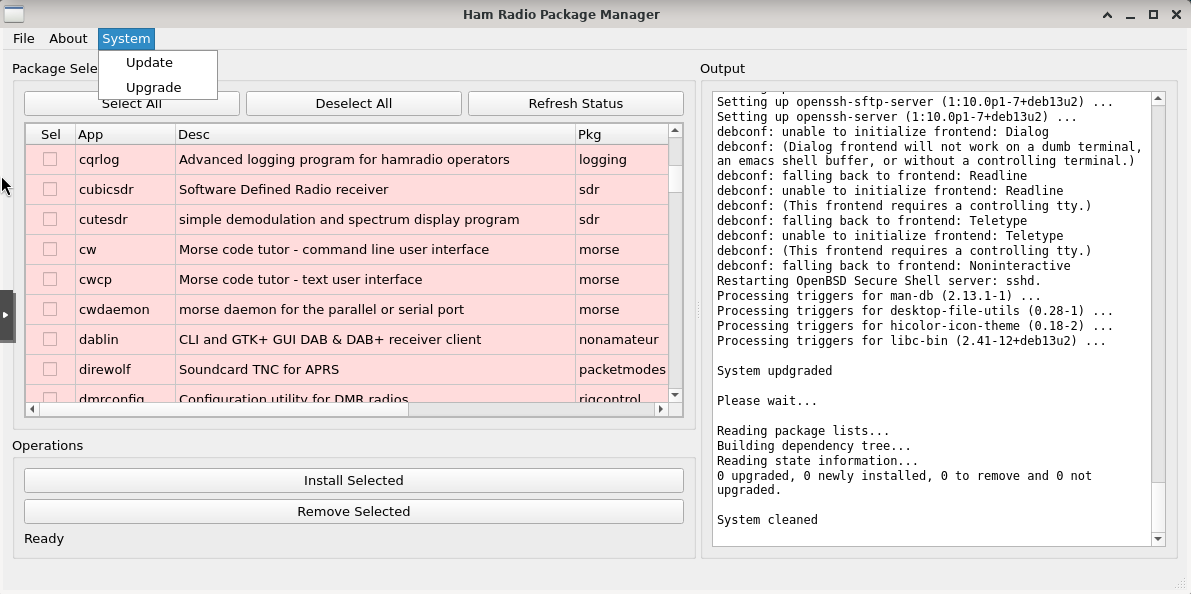Image resolution: width=1191 pixels, height=594 pixels.
Task: Minimize the Ham Radio Package Manager window
Action: pos(1129,14)
